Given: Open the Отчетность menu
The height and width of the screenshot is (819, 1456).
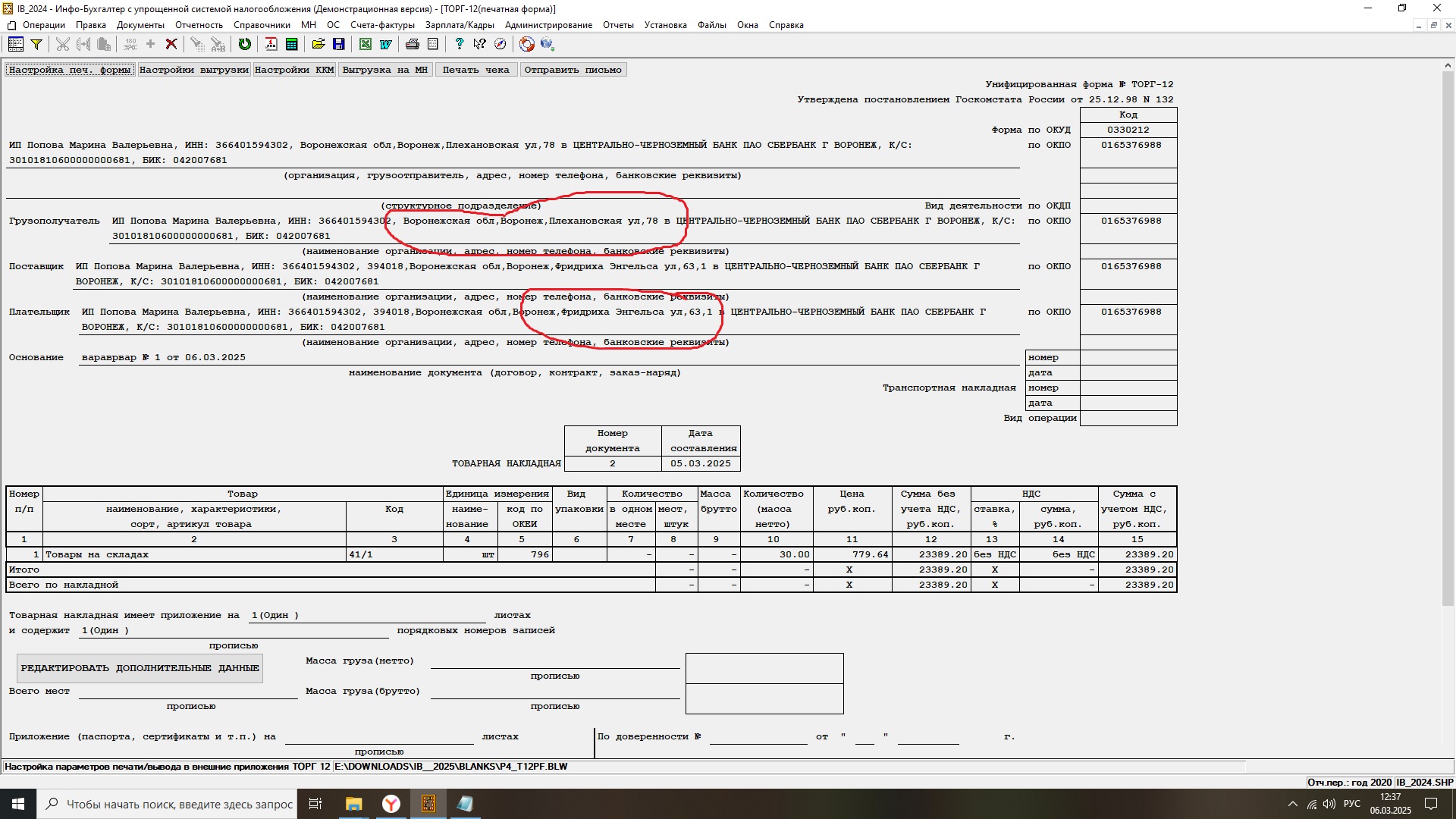Looking at the screenshot, I should [199, 25].
